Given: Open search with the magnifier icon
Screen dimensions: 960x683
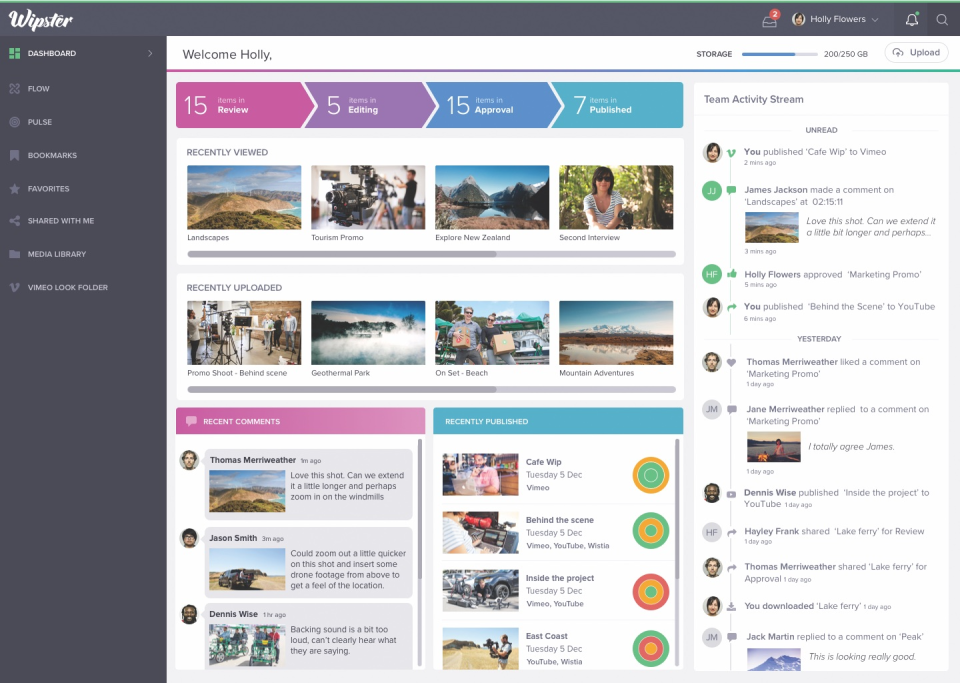Looking at the screenshot, I should click(x=942, y=19).
